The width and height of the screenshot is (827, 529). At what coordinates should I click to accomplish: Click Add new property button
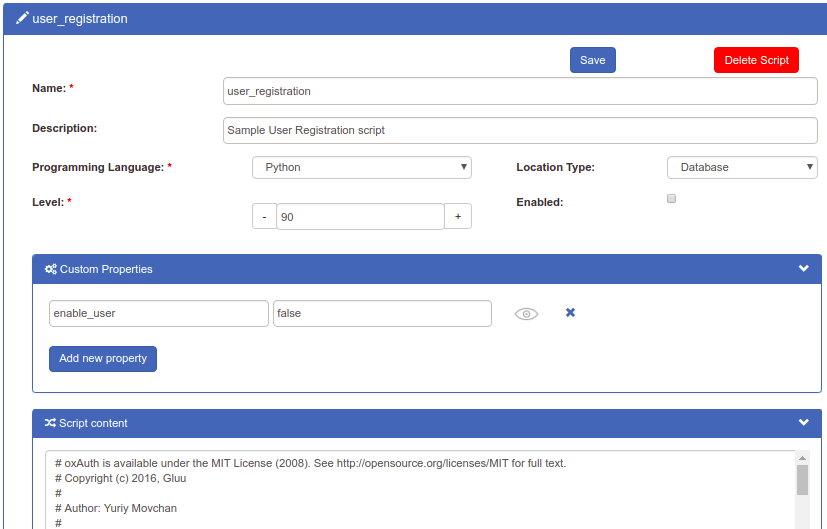pyautogui.click(x=103, y=358)
